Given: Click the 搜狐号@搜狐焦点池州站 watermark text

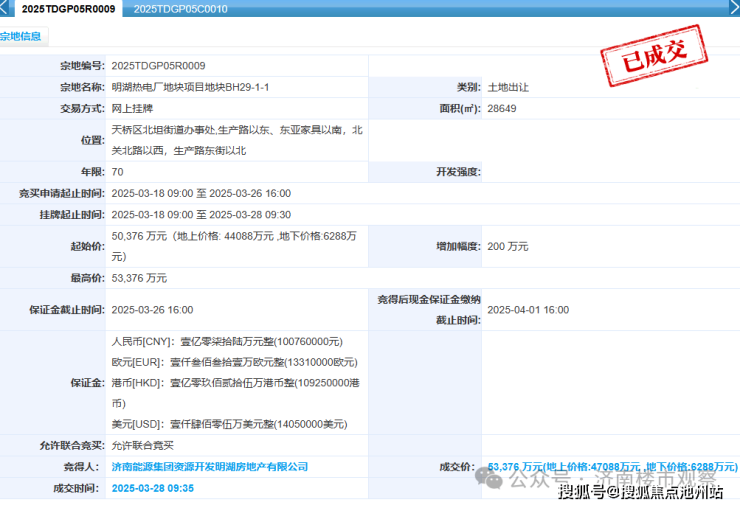Looking at the screenshot, I should (x=641, y=491).
